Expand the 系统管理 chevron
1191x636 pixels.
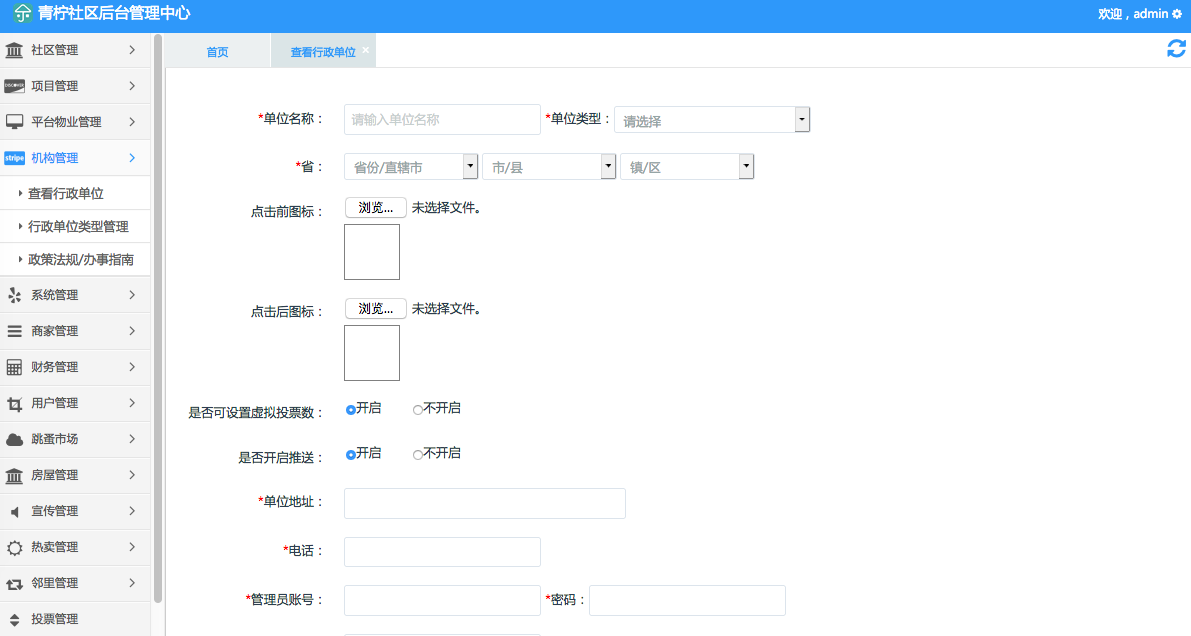tap(132, 295)
